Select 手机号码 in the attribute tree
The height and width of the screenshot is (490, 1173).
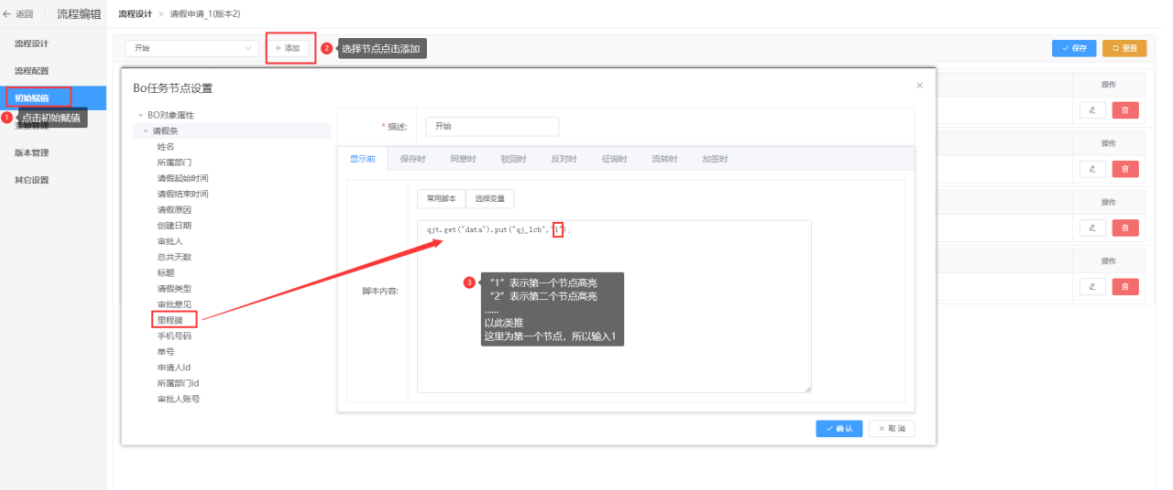point(174,336)
